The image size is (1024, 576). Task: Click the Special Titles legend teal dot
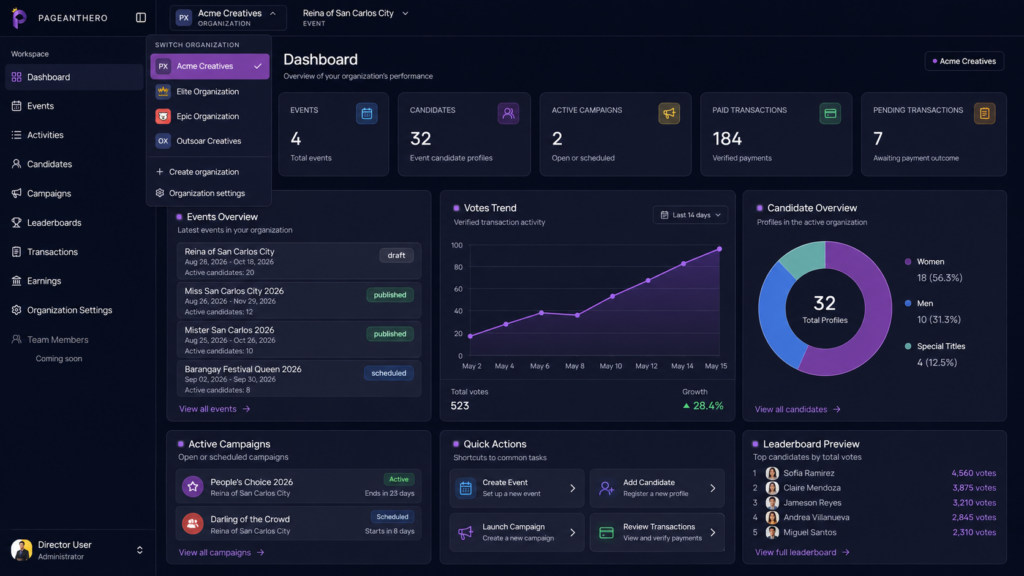(x=908, y=346)
